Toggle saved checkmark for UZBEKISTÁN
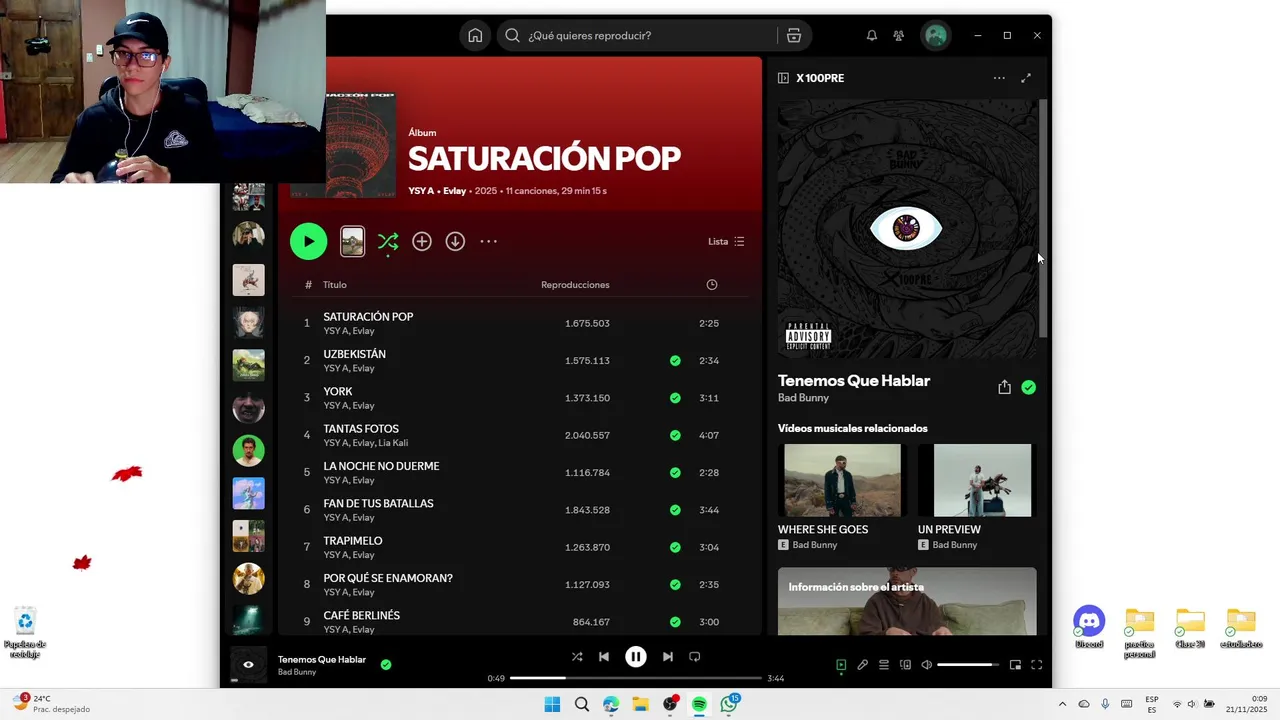Viewport: 1280px width, 720px height. 675,360
